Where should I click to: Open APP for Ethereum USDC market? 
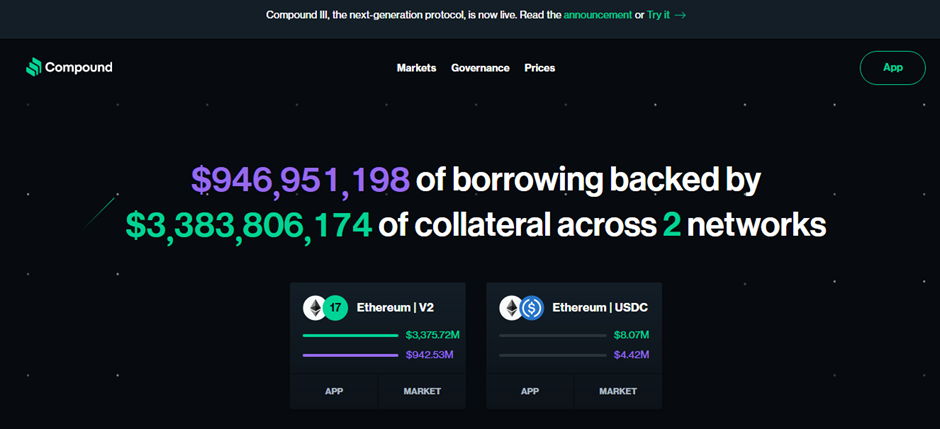click(x=530, y=391)
